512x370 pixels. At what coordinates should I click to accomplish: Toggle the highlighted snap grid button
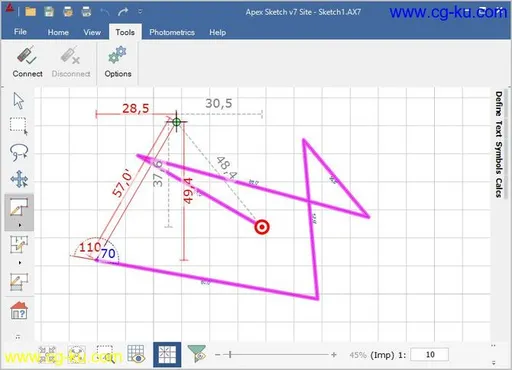pos(167,354)
